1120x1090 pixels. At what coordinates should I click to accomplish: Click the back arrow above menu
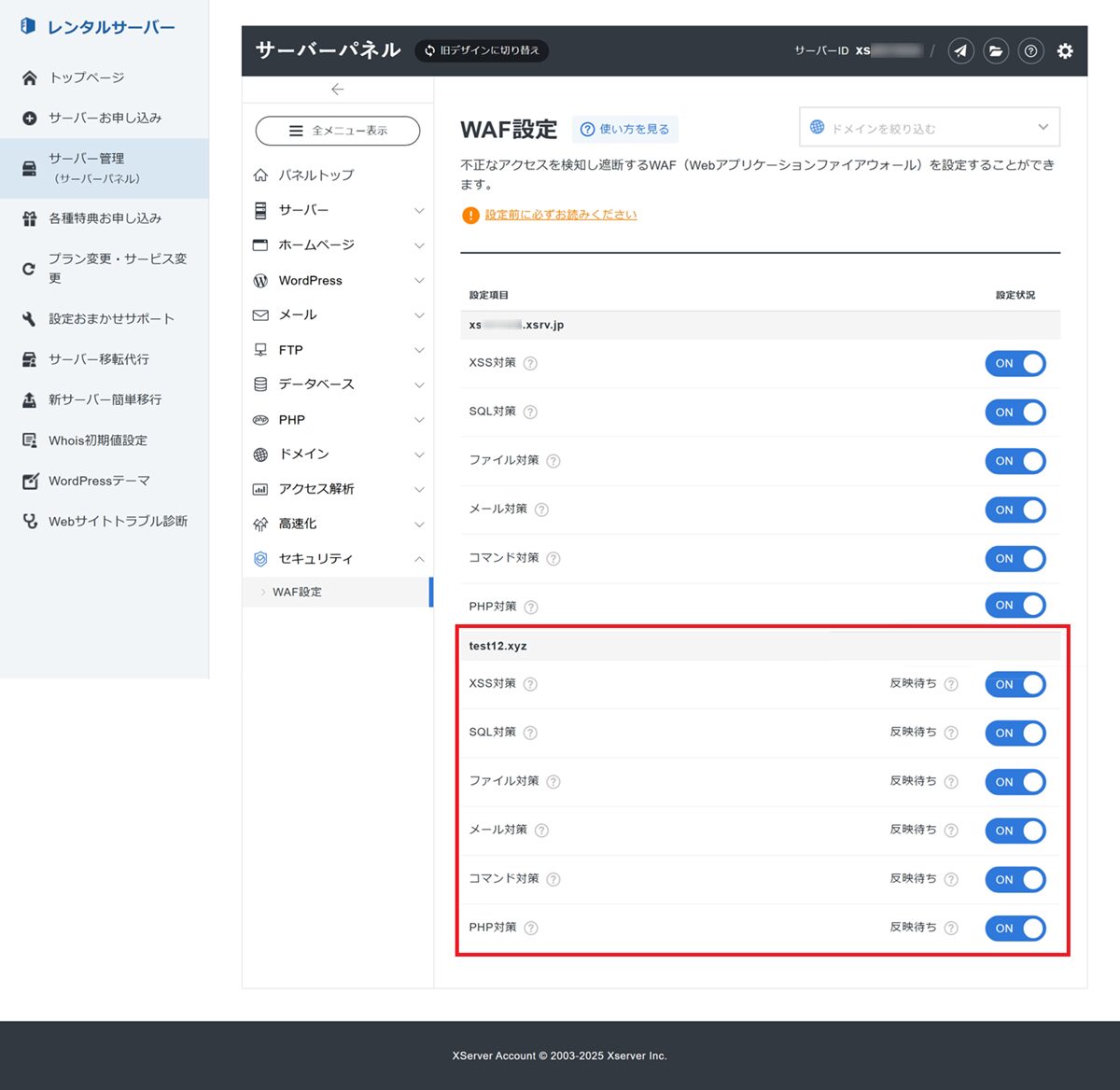coord(338,90)
